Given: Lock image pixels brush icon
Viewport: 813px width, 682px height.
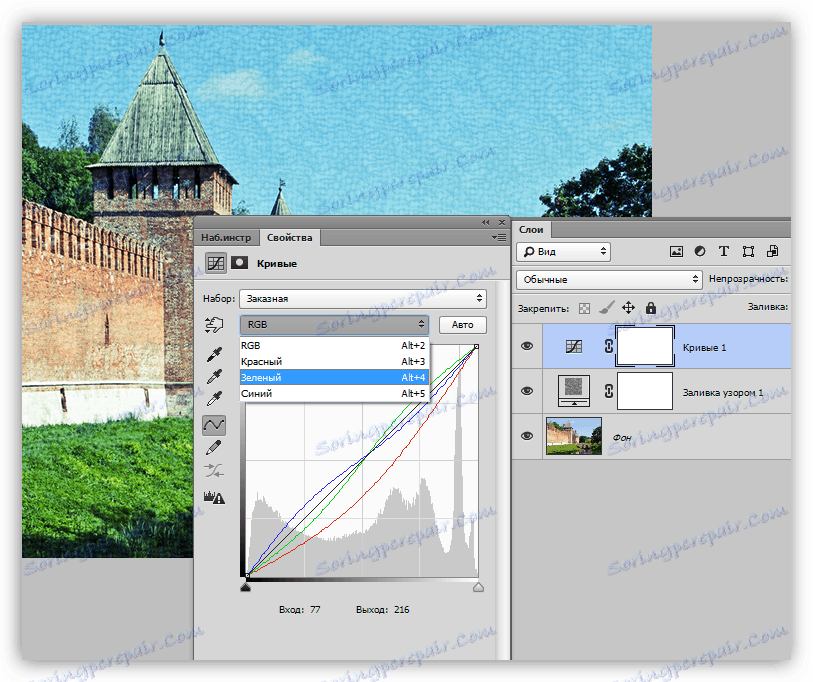Looking at the screenshot, I should click(607, 308).
